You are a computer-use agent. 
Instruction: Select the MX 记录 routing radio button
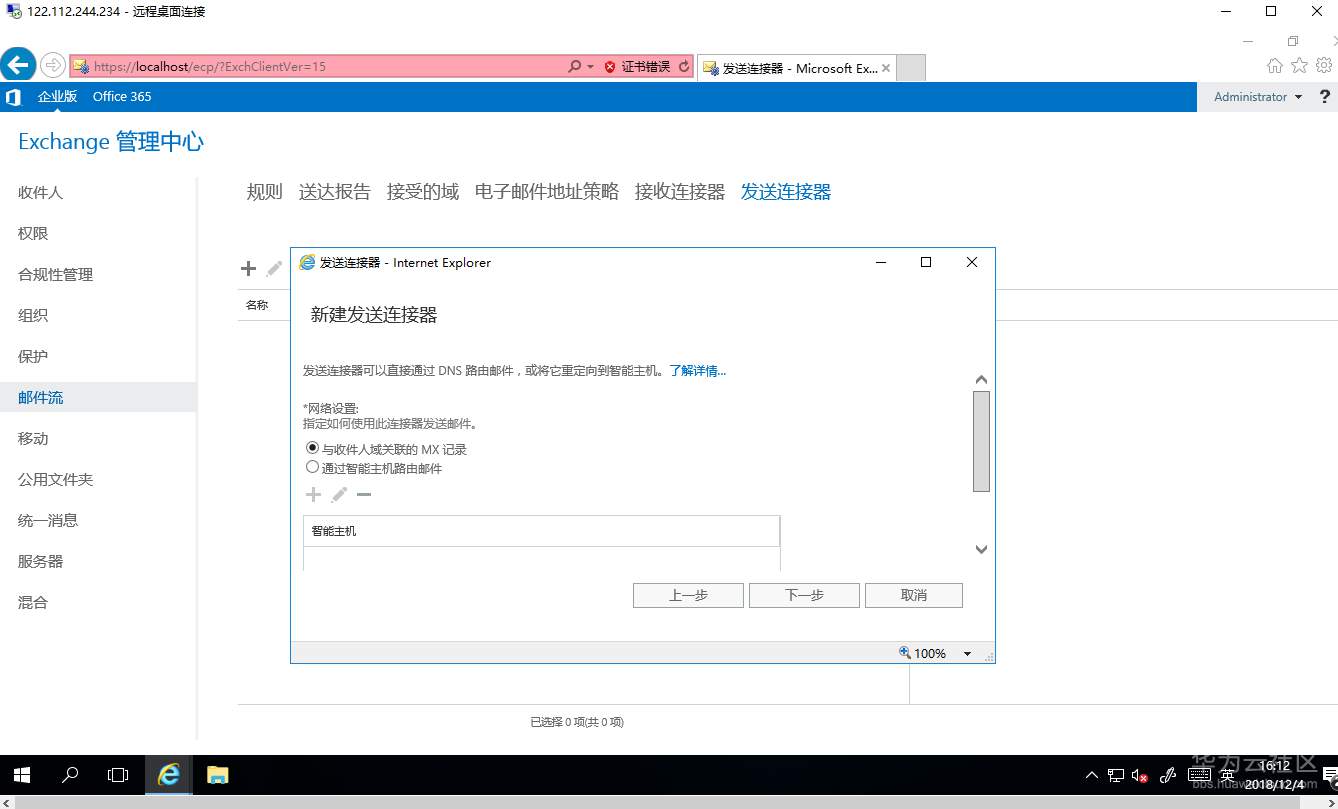(312, 447)
